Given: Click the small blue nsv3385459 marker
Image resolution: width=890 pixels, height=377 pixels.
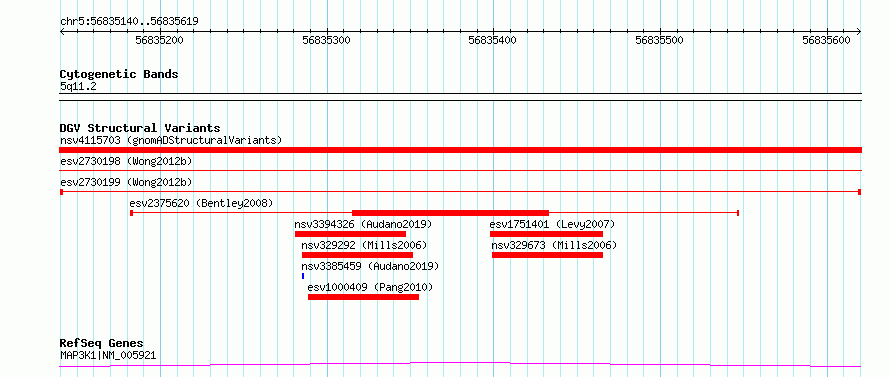Looking at the screenshot, I should point(303,276).
